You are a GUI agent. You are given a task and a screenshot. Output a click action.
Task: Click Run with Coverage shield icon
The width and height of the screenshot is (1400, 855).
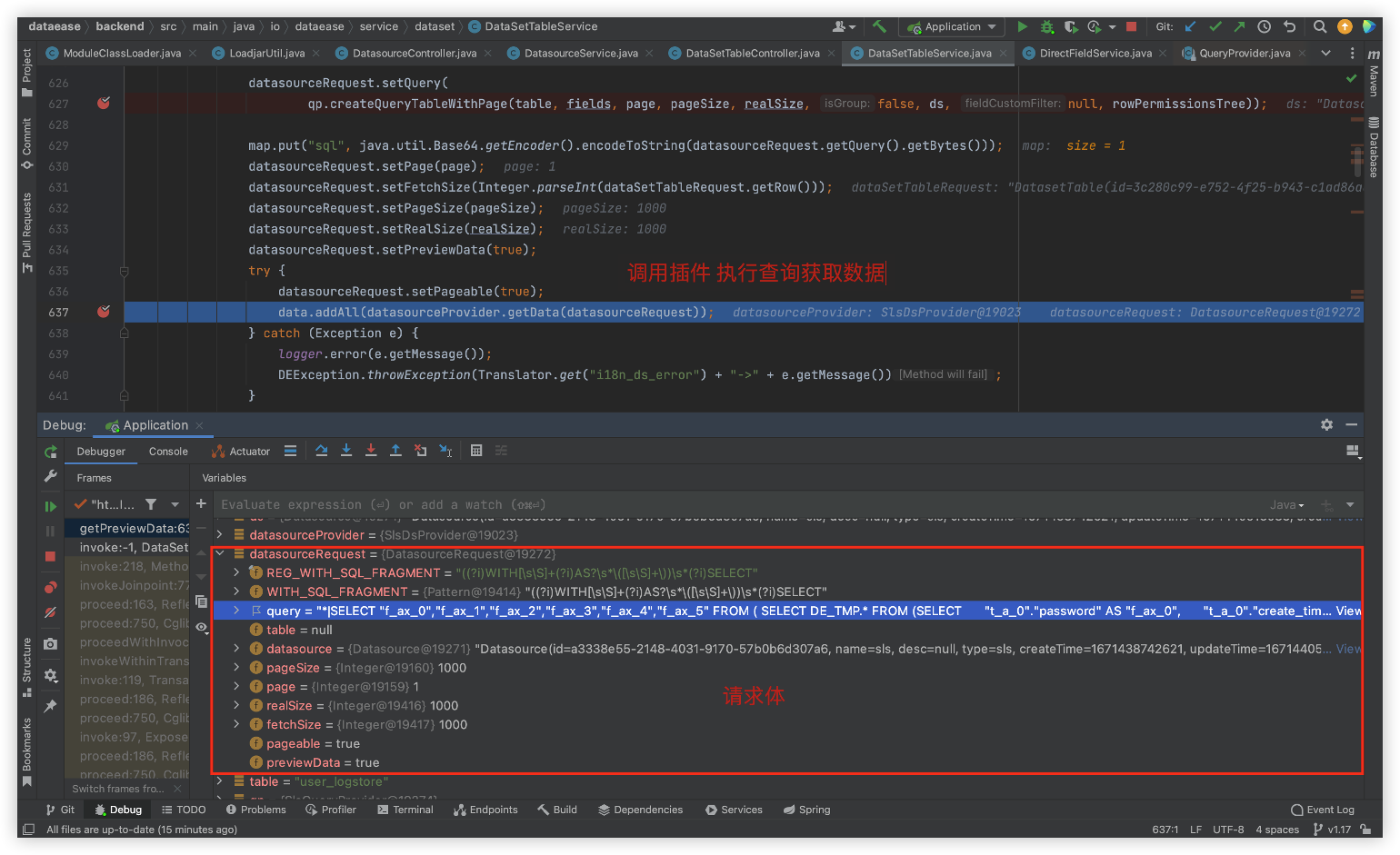coord(1070,26)
